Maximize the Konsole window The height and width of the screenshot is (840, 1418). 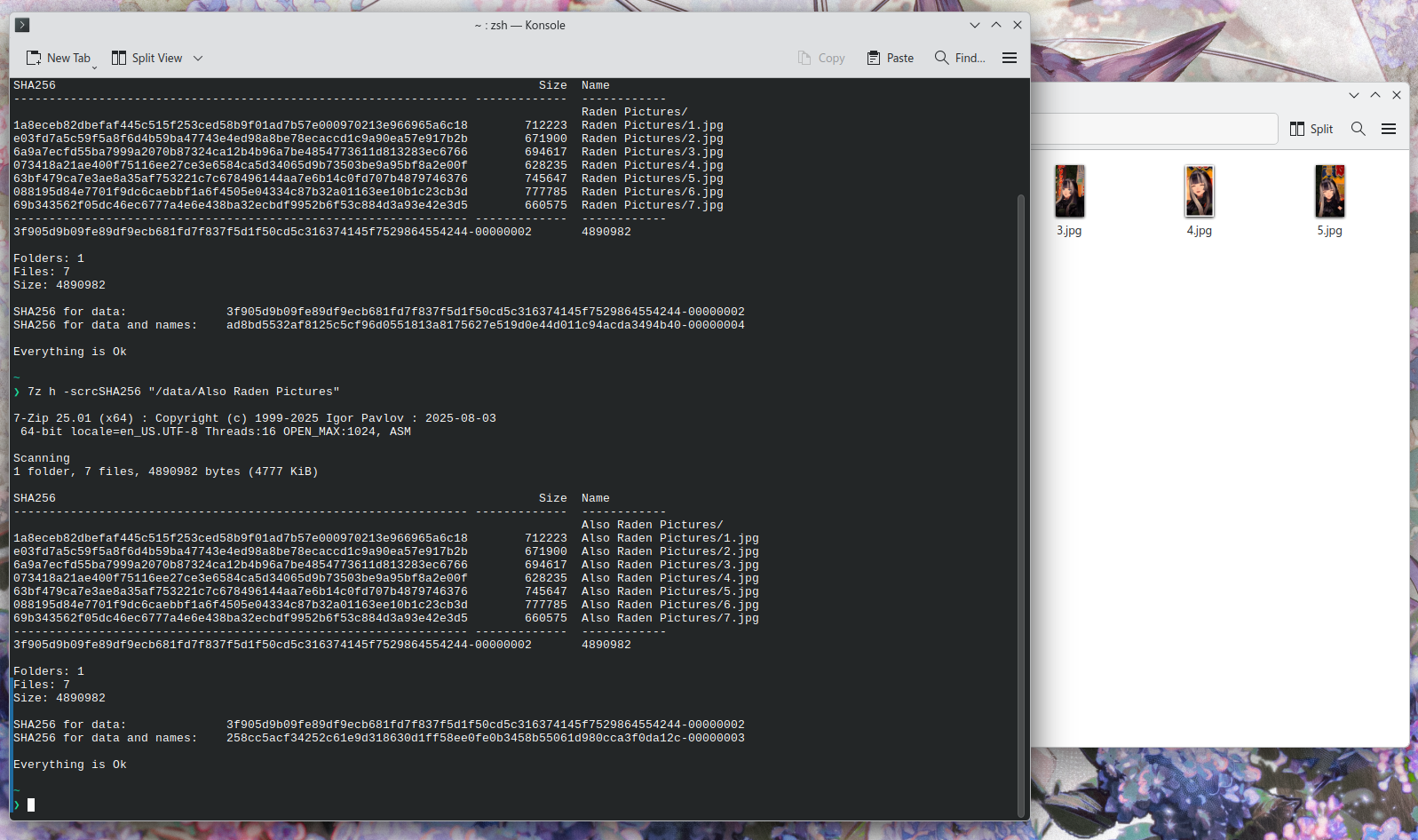(x=996, y=25)
